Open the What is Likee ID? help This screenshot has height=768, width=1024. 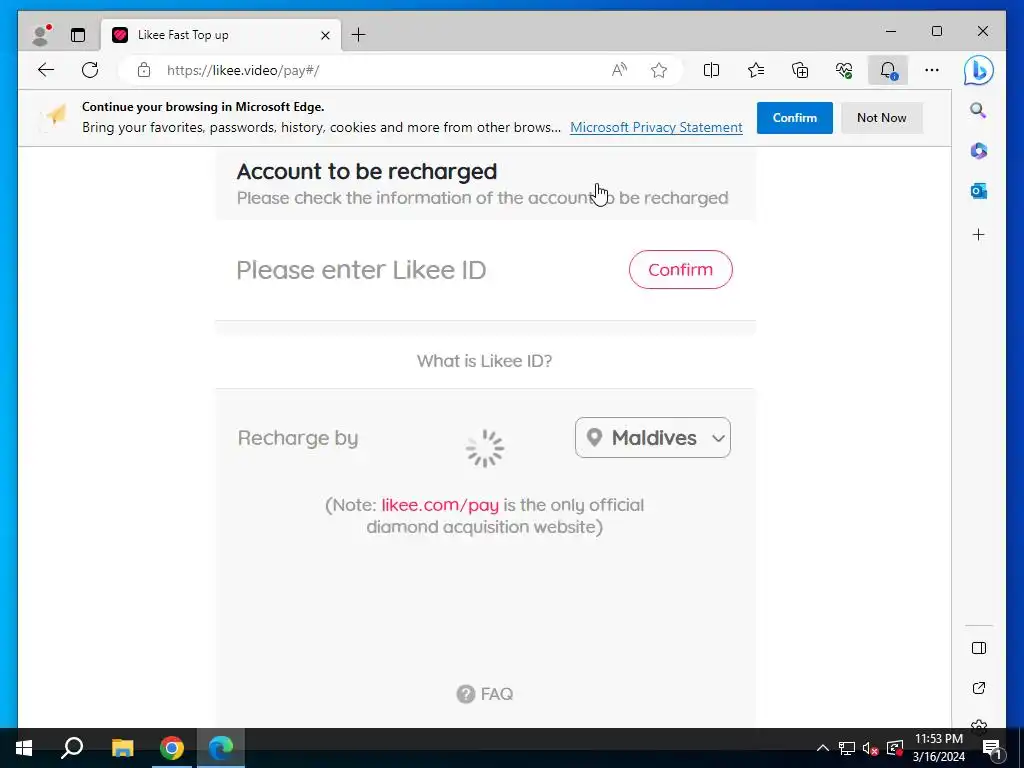click(x=485, y=360)
